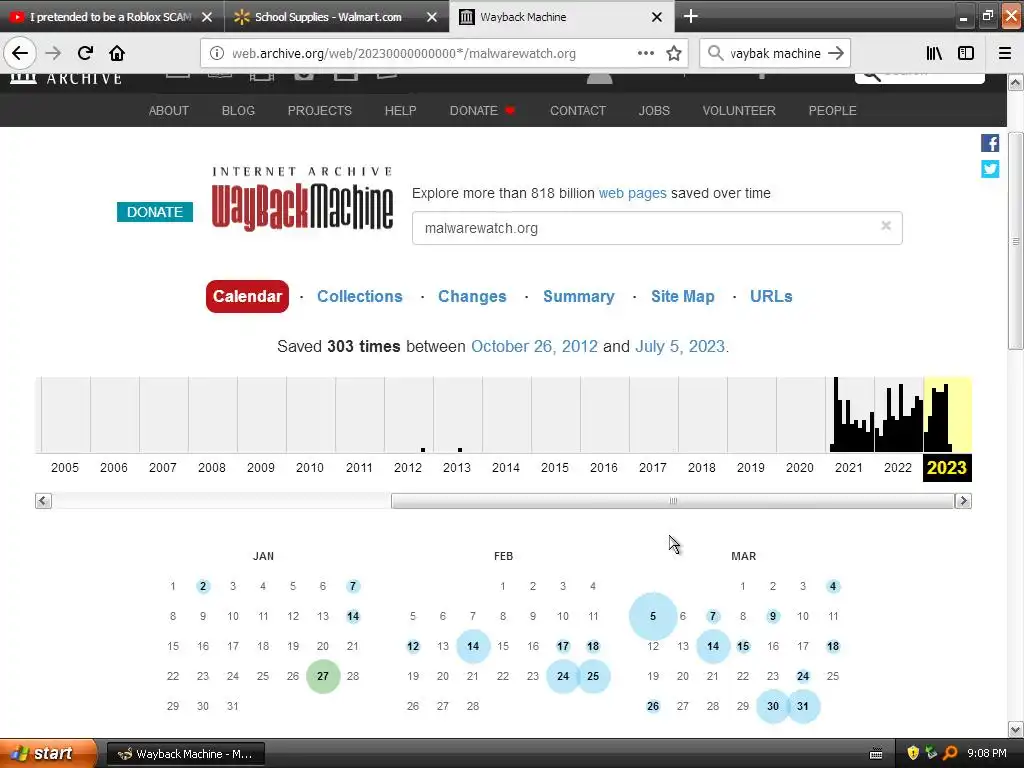This screenshot has width=1024, height=768.
Task: Open the Changes link
Action: click(x=472, y=296)
